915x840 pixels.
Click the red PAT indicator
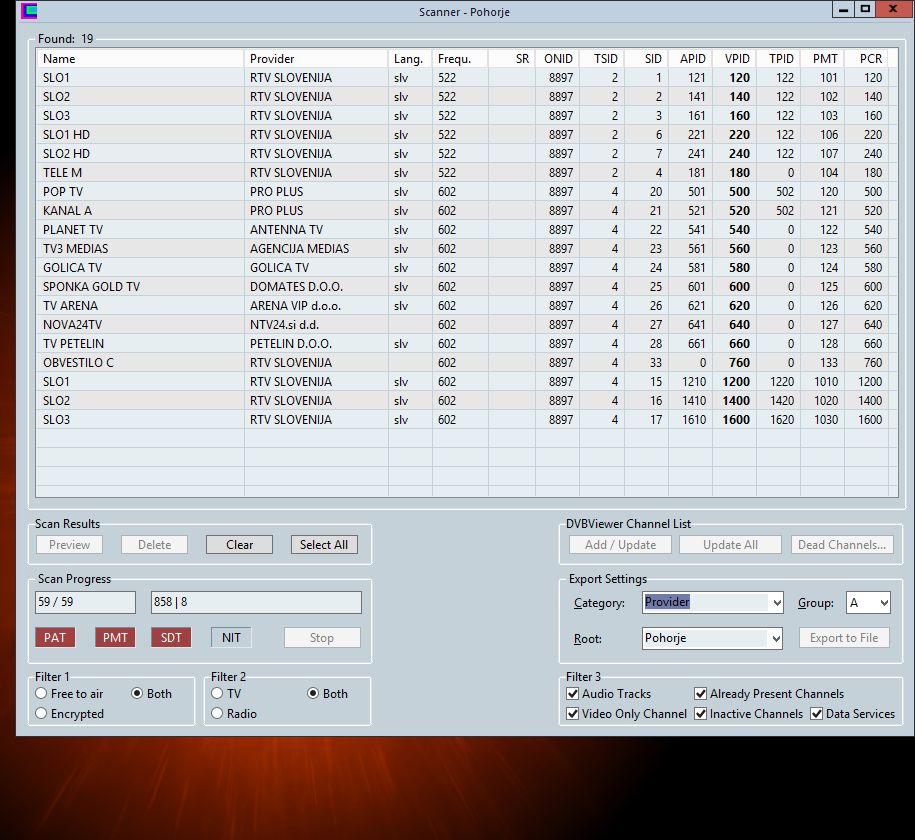(55, 637)
